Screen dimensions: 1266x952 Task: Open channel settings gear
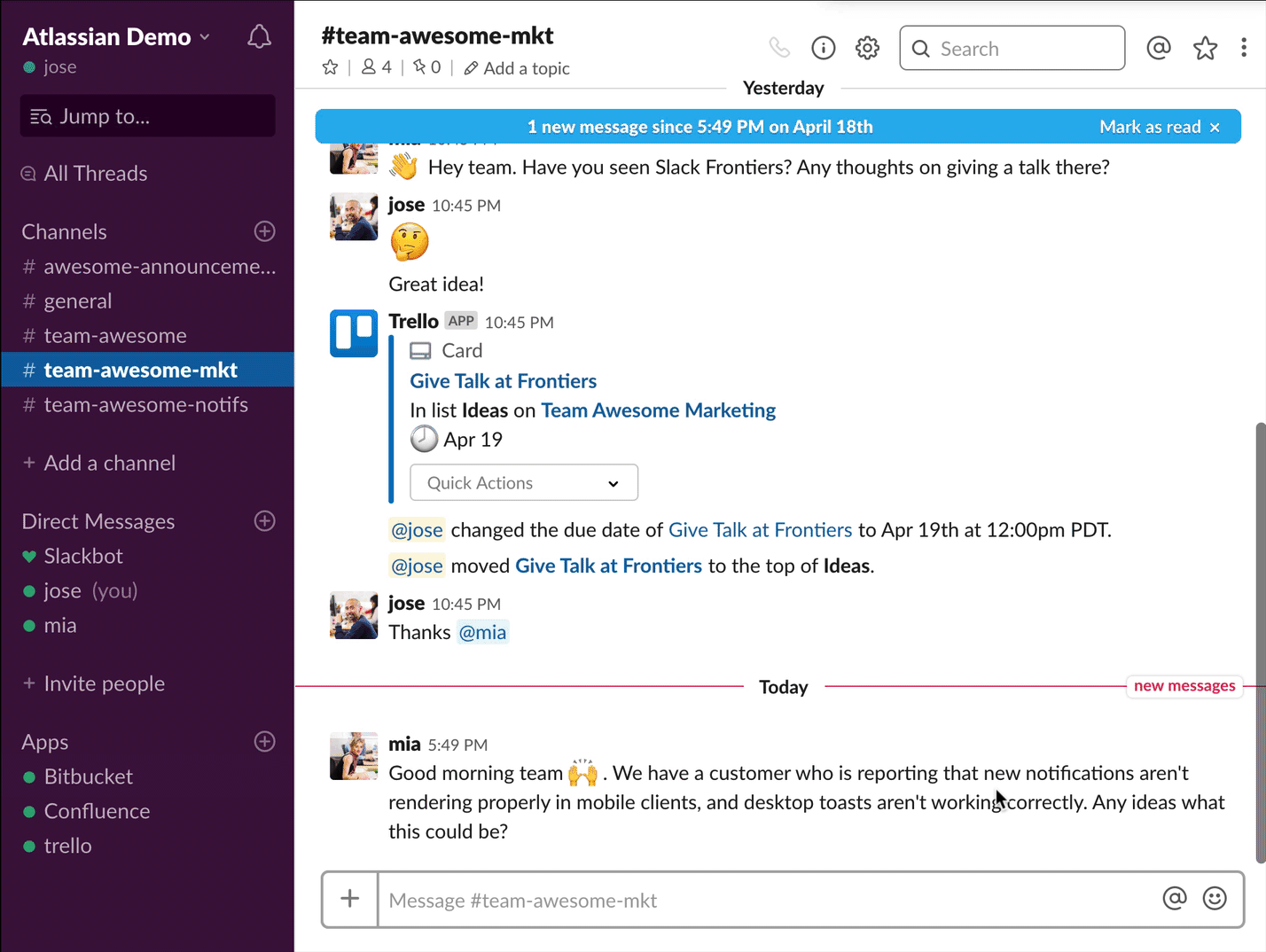(x=867, y=48)
